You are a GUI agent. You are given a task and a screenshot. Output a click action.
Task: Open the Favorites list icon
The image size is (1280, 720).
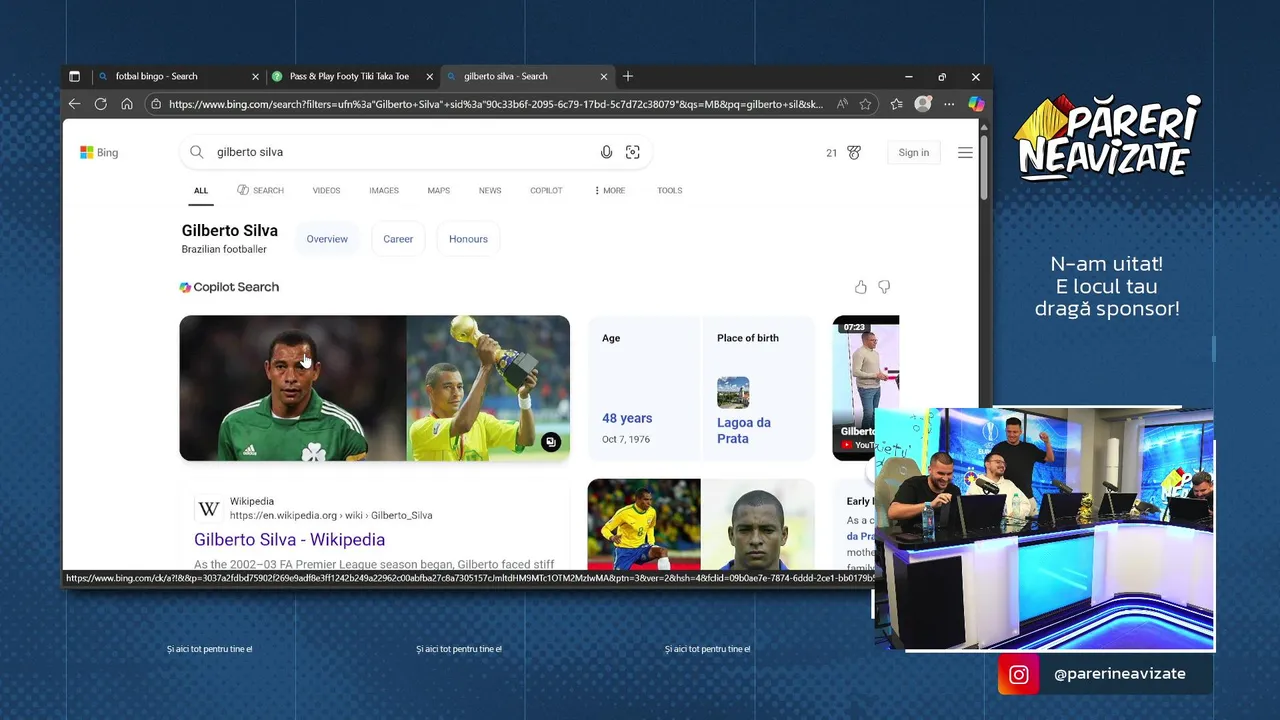tap(897, 104)
